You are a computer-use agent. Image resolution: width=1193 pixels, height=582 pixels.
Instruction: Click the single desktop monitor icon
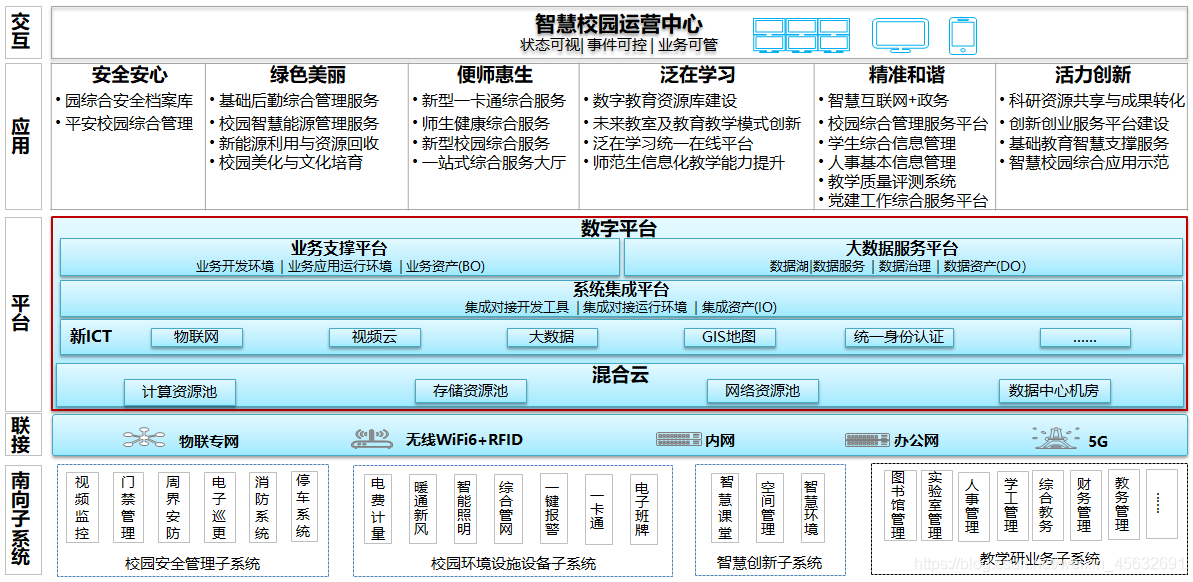coord(901,35)
